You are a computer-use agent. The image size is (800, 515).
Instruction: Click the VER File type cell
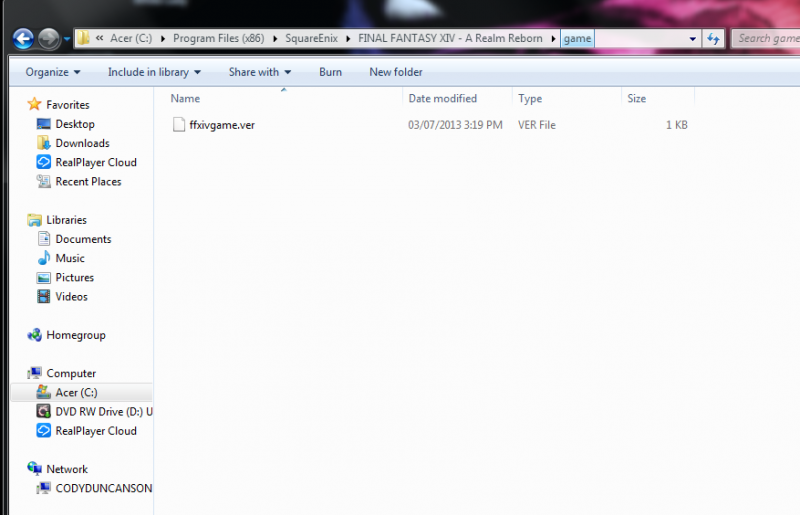(x=537, y=125)
